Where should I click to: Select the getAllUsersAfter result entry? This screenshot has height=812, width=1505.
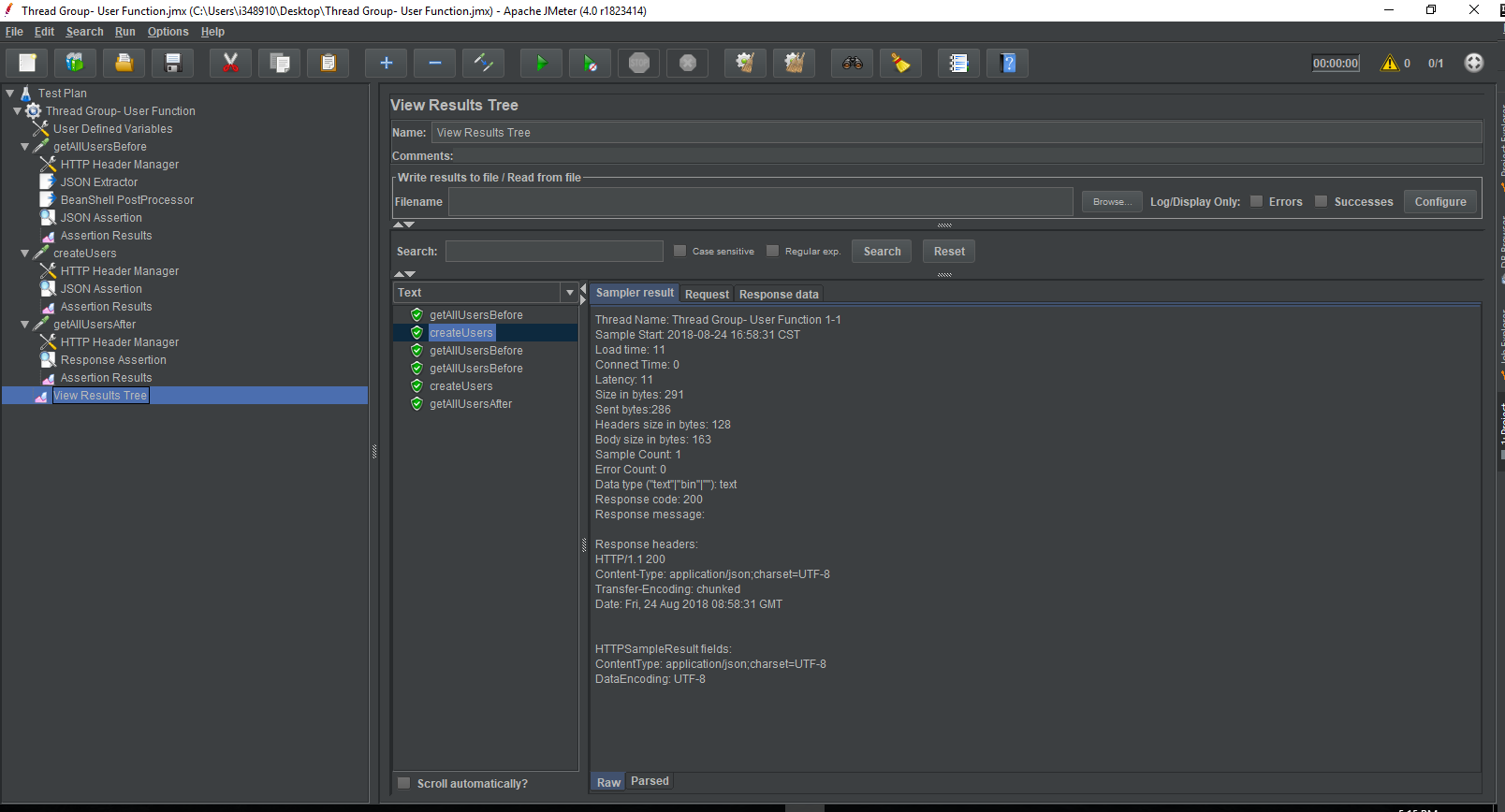pyautogui.click(x=471, y=404)
